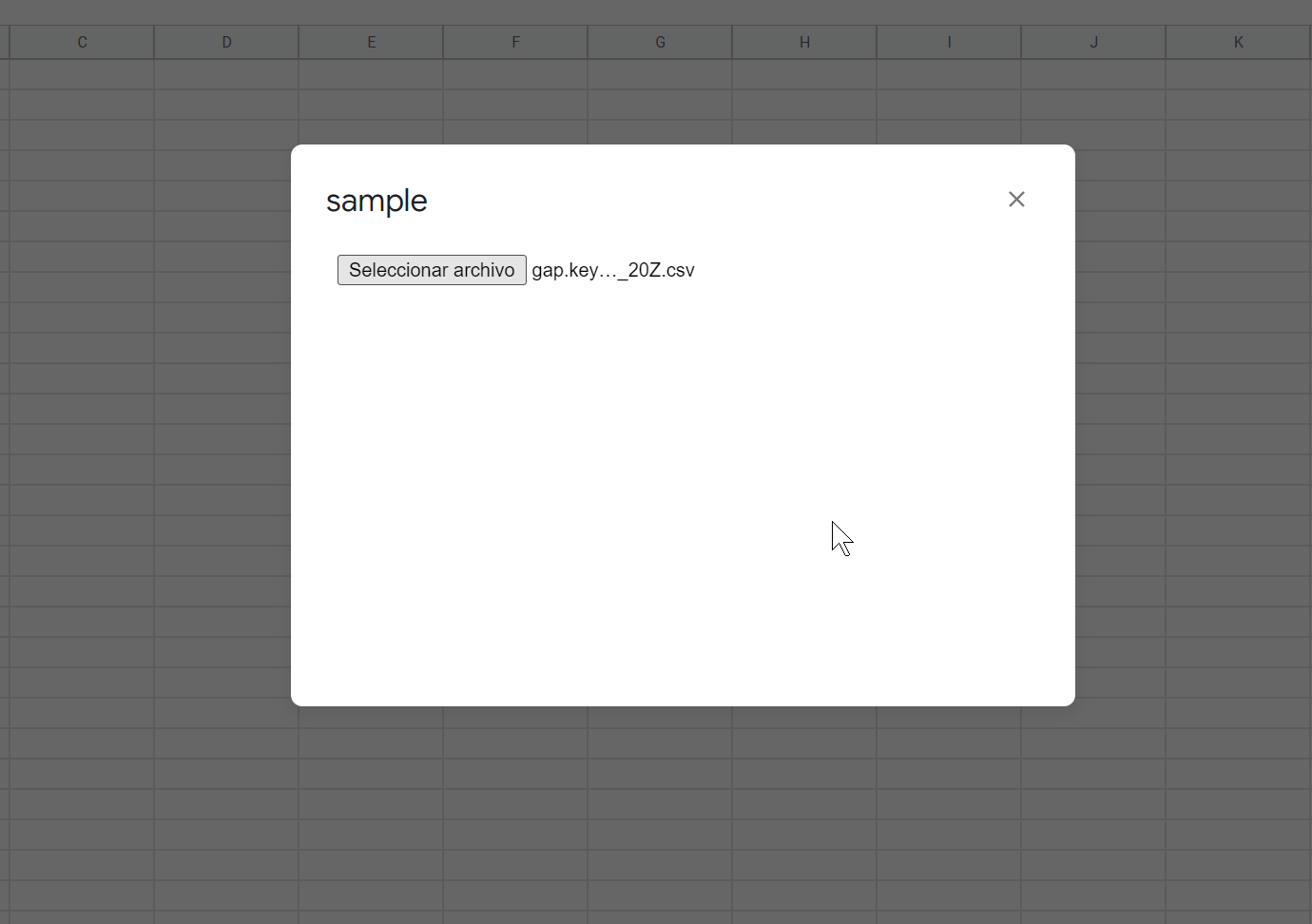Select column H header

(x=804, y=42)
